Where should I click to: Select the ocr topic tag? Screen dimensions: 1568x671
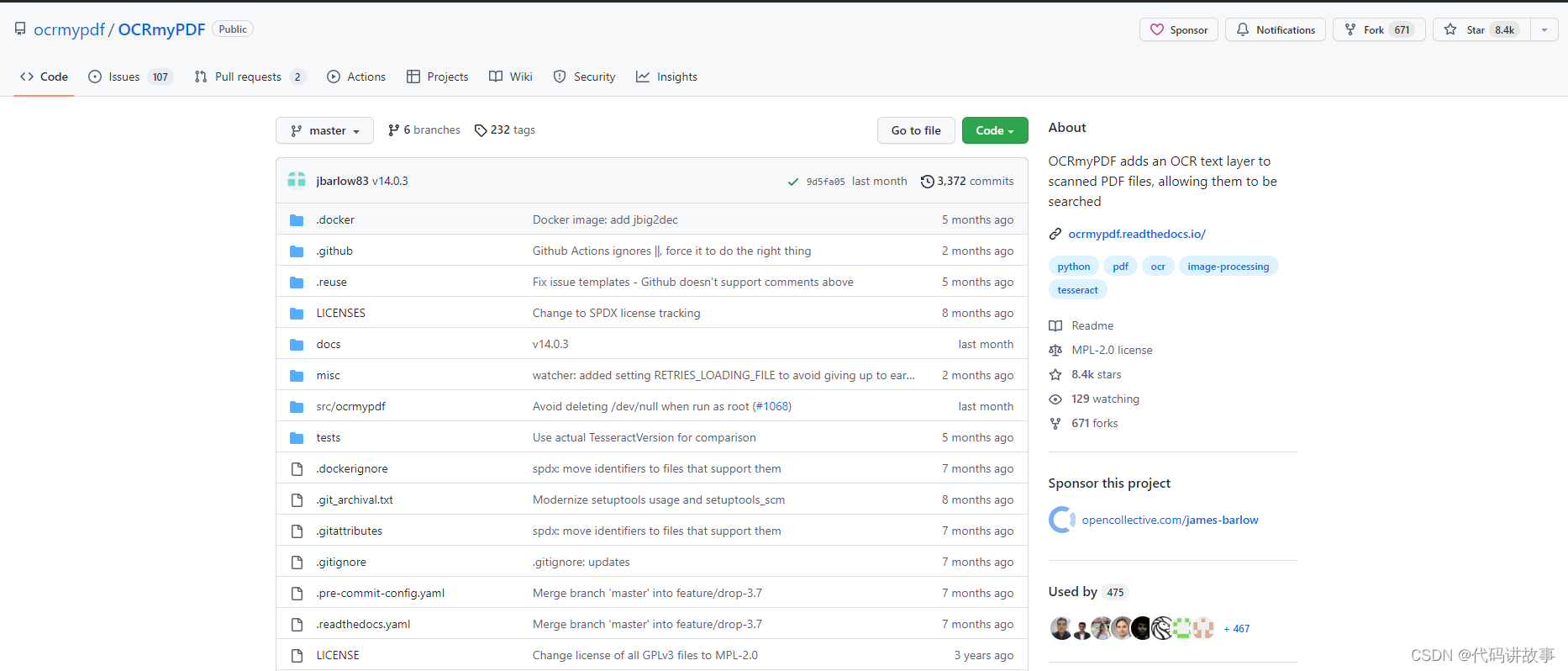coord(1157,267)
